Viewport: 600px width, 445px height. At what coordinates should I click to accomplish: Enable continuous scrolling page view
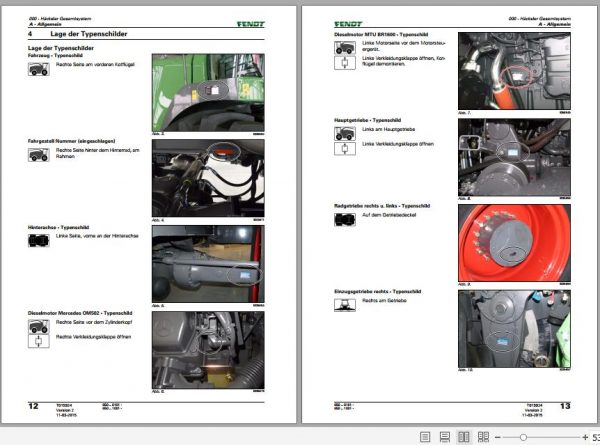tap(444, 437)
